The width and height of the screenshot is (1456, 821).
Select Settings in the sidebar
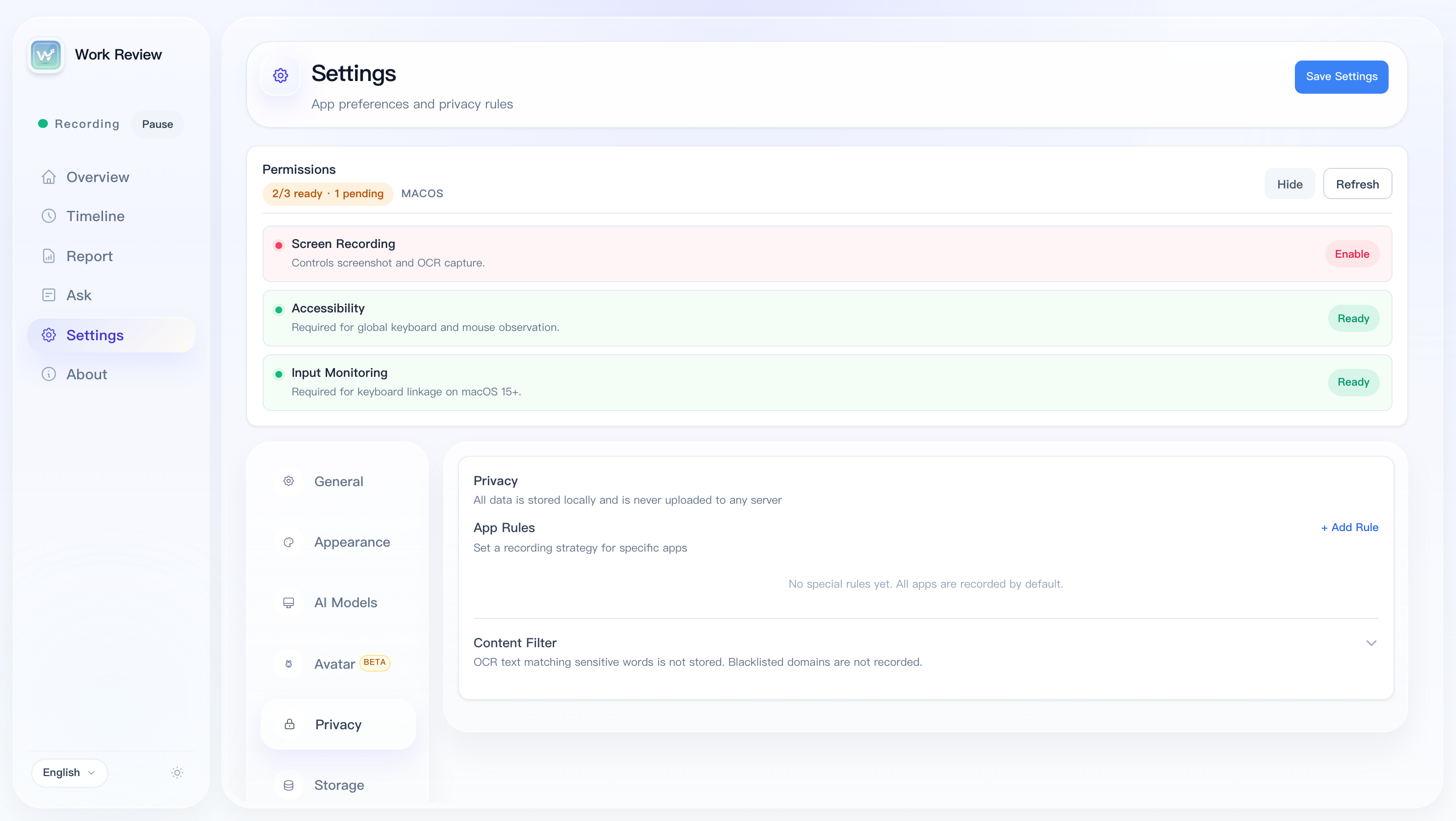click(x=111, y=335)
